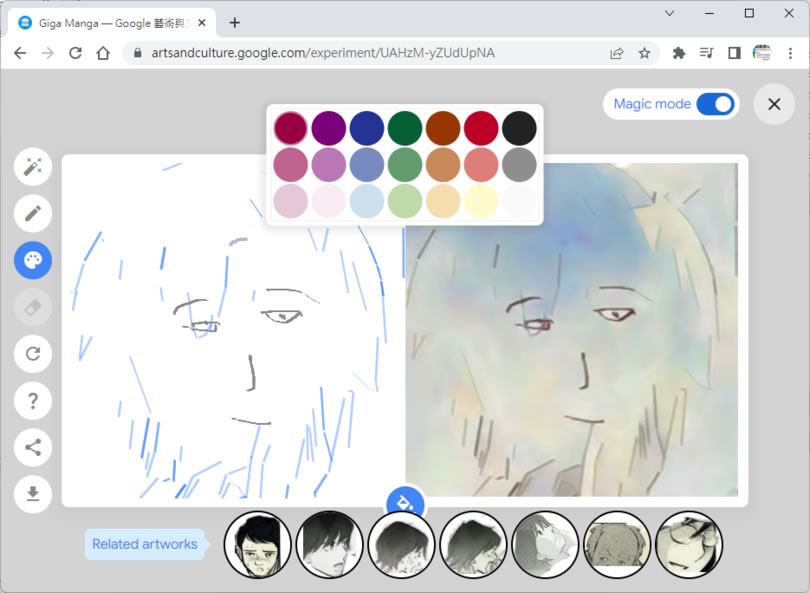Open the color palette tool
This screenshot has height=593, width=810.
pyautogui.click(x=33, y=260)
